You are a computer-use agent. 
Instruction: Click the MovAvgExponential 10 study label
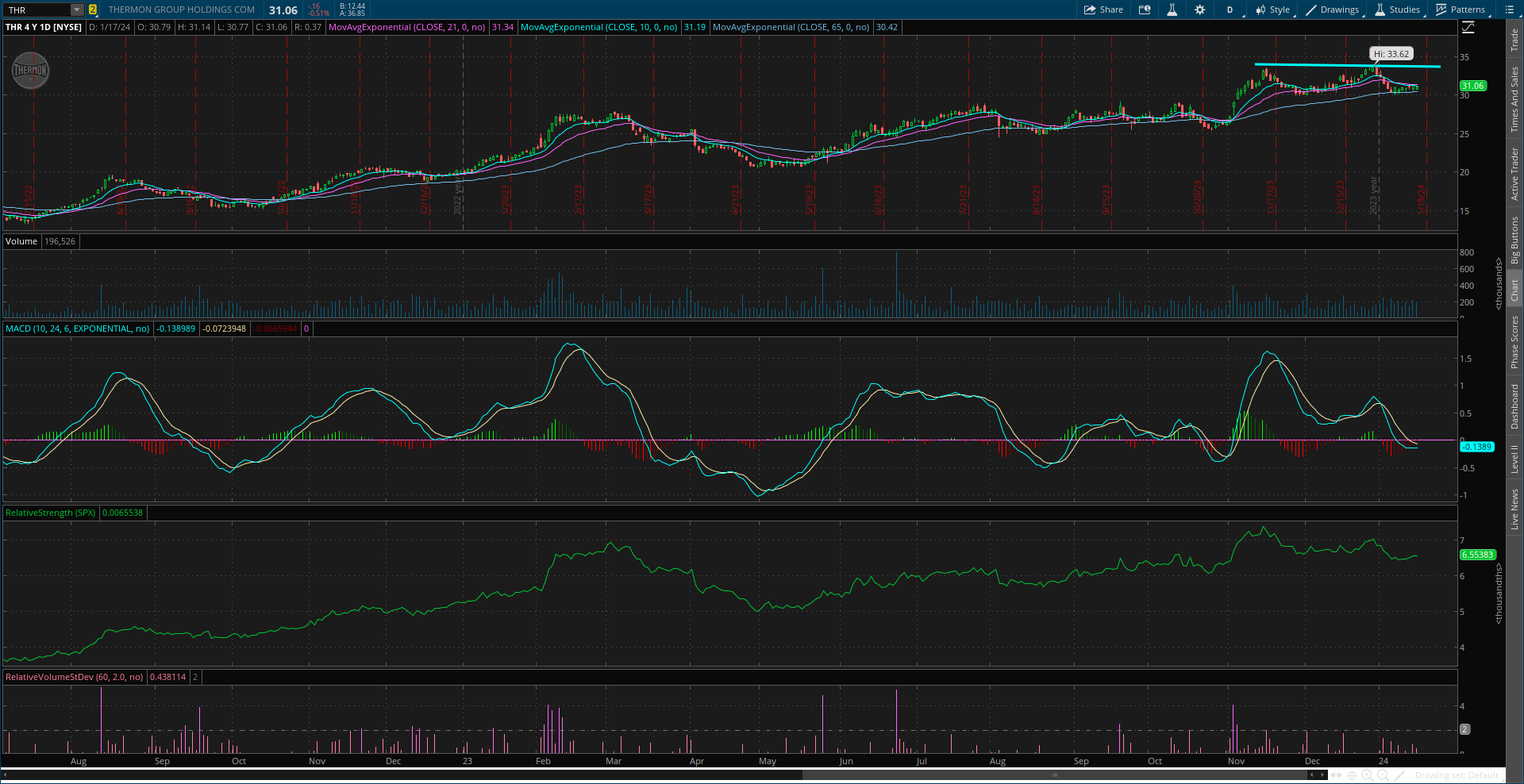click(x=599, y=27)
